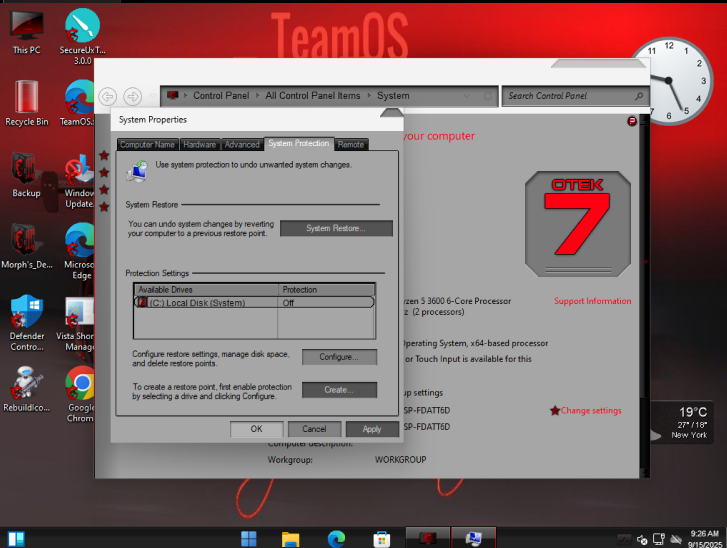The image size is (727, 548).
Task: Open Morph's_De... desktop icon
Action: (26, 247)
